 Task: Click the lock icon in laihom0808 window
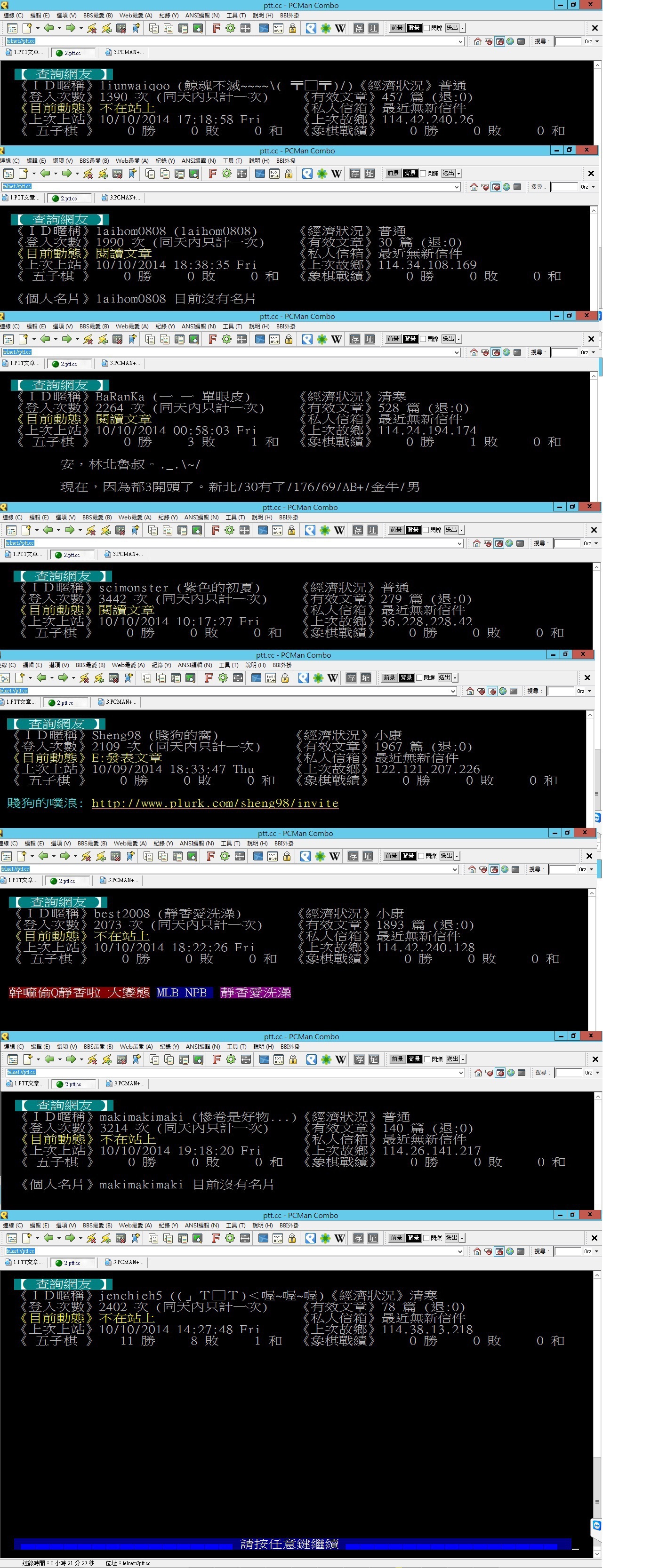pyautogui.click(x=289, y=174)
